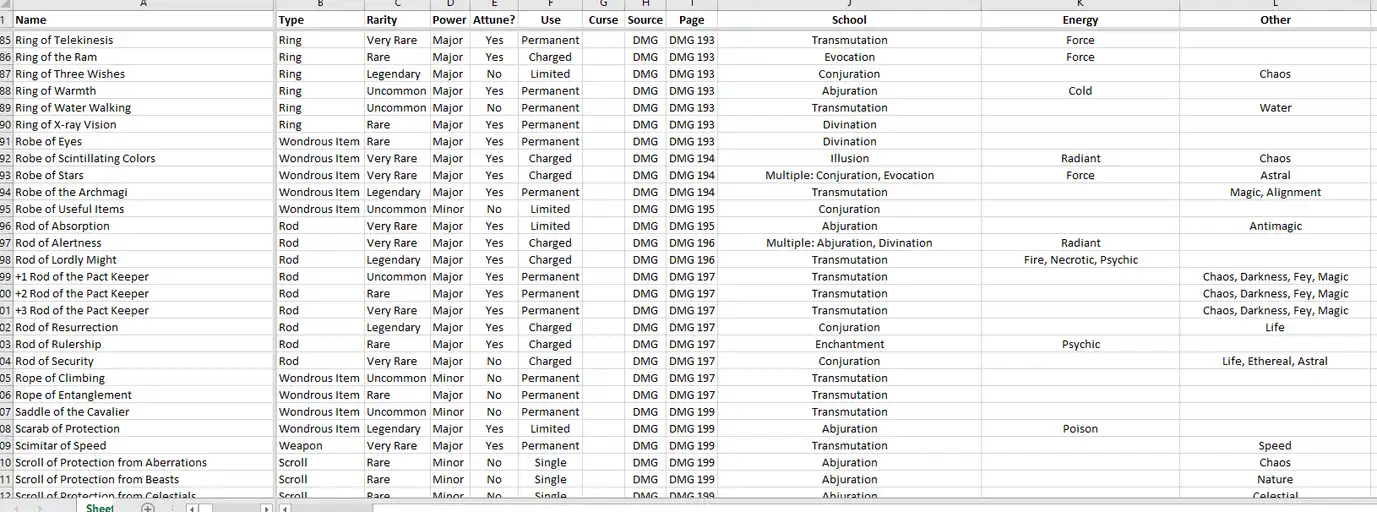Select the Other header cell
The width and height of the screenshot is (1377, 512).
coord(1275,20)
